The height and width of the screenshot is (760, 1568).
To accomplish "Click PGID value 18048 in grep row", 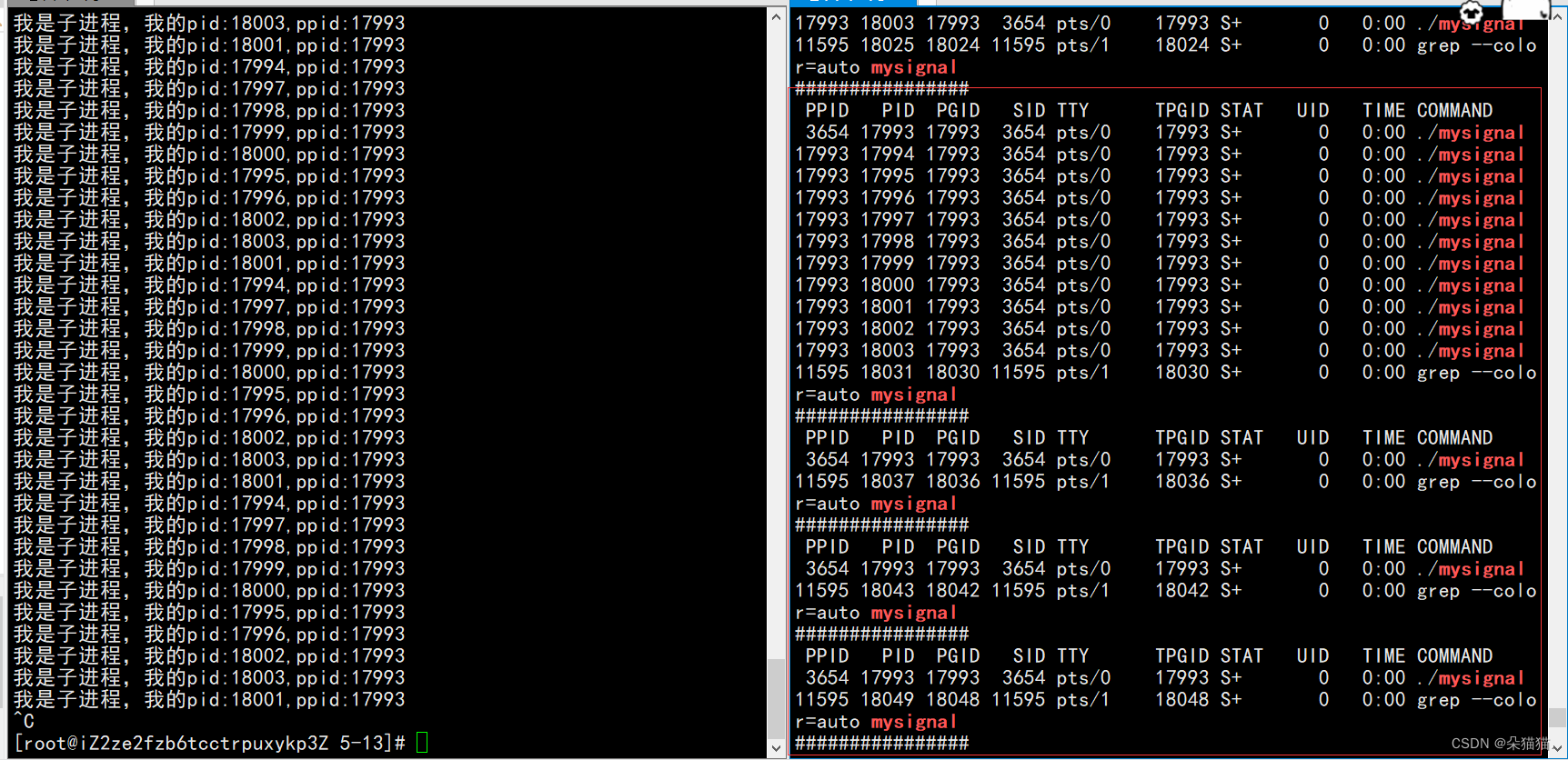I will (x=952, y=699).
